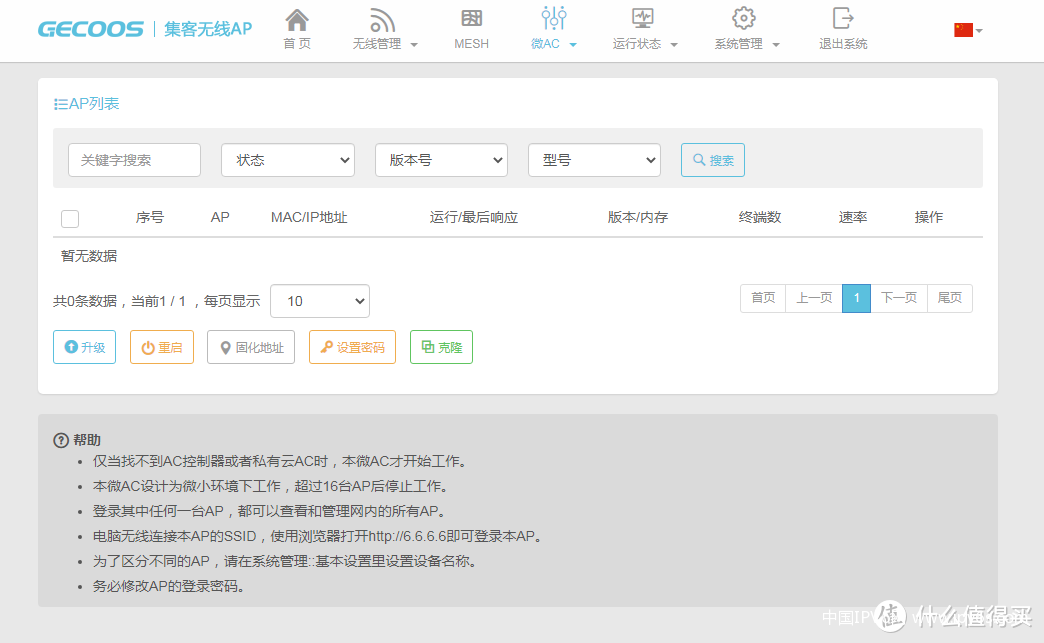Open the wireless management signal icon
Image resolution: width=1044 pixels, height=643 pixels.
click(383, 19)
